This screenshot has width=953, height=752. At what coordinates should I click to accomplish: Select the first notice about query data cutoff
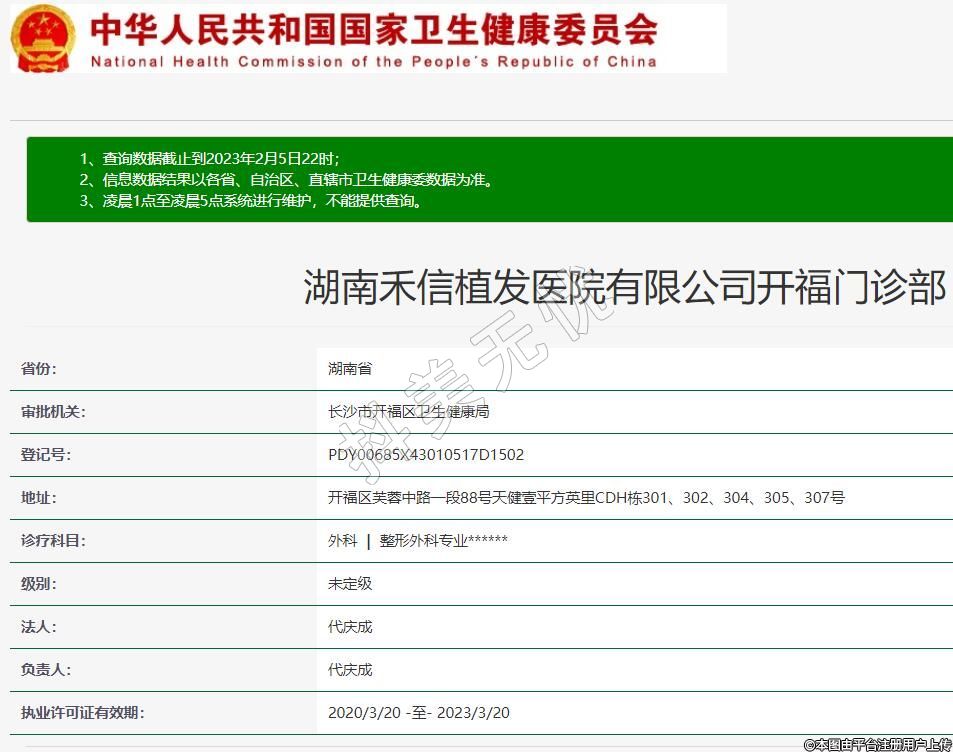(x=209, y=159)
